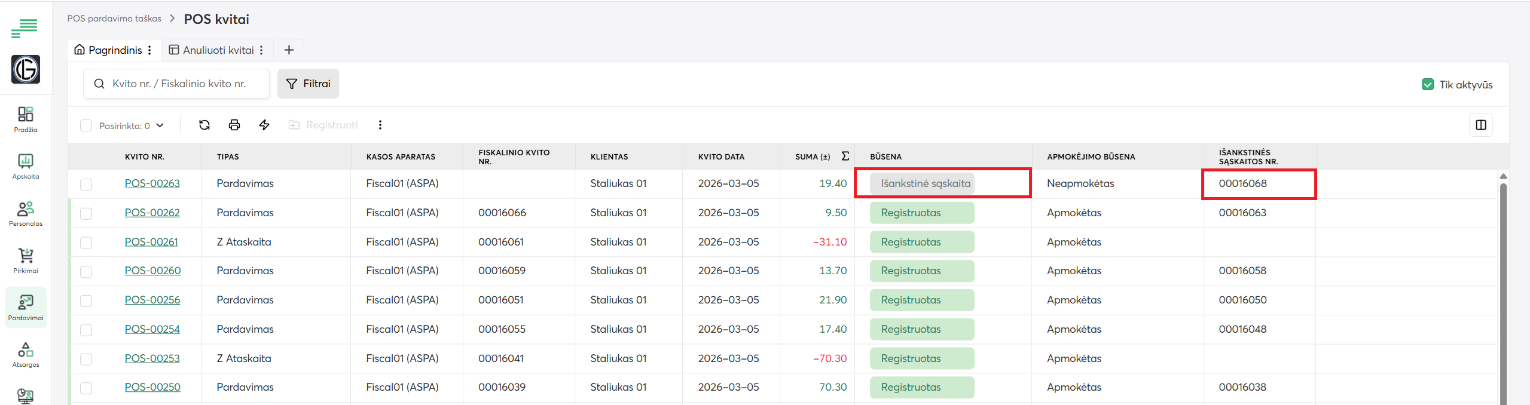
Task: Add a new tab with the plus button
Action: 288,50
